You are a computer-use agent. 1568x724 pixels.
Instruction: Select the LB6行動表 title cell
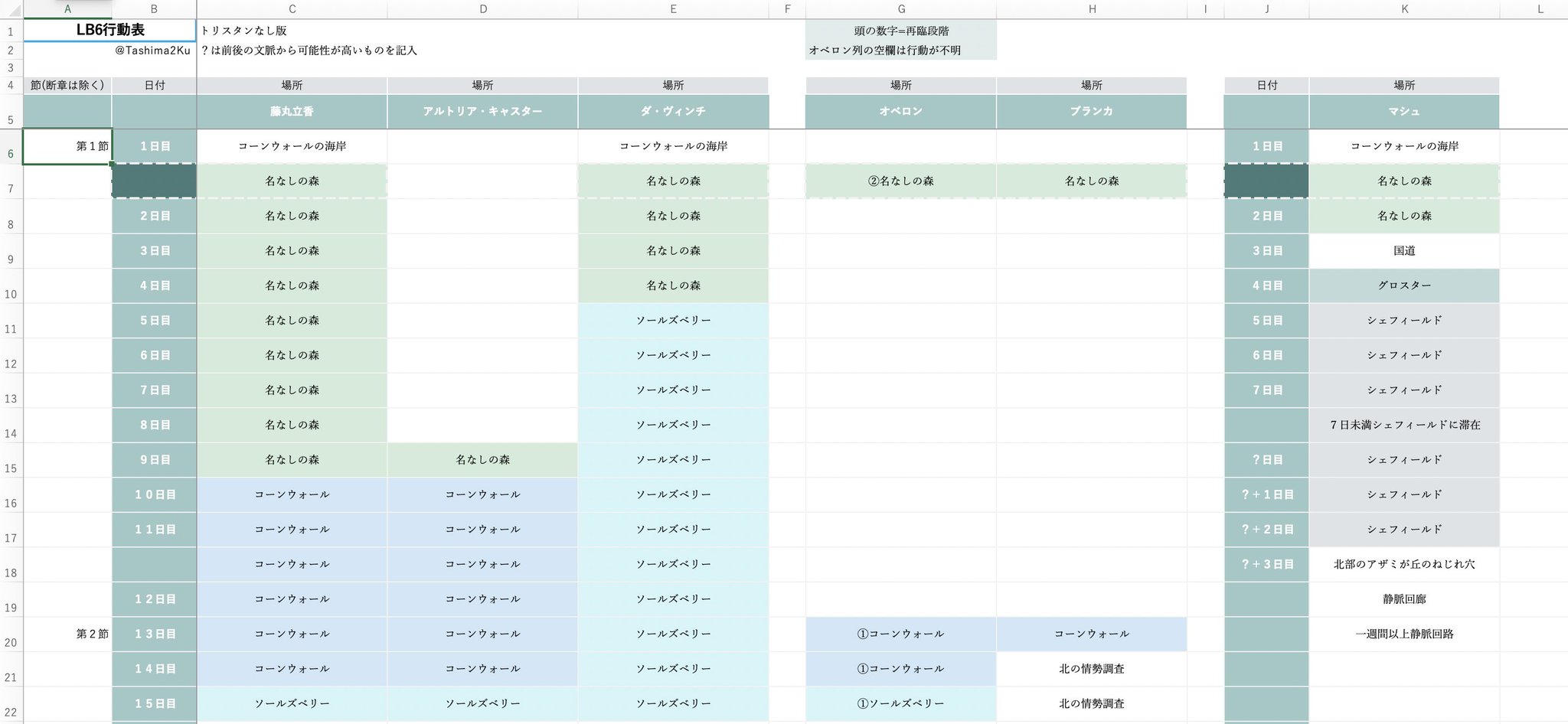pyautogui.click(x=110, y=30)
